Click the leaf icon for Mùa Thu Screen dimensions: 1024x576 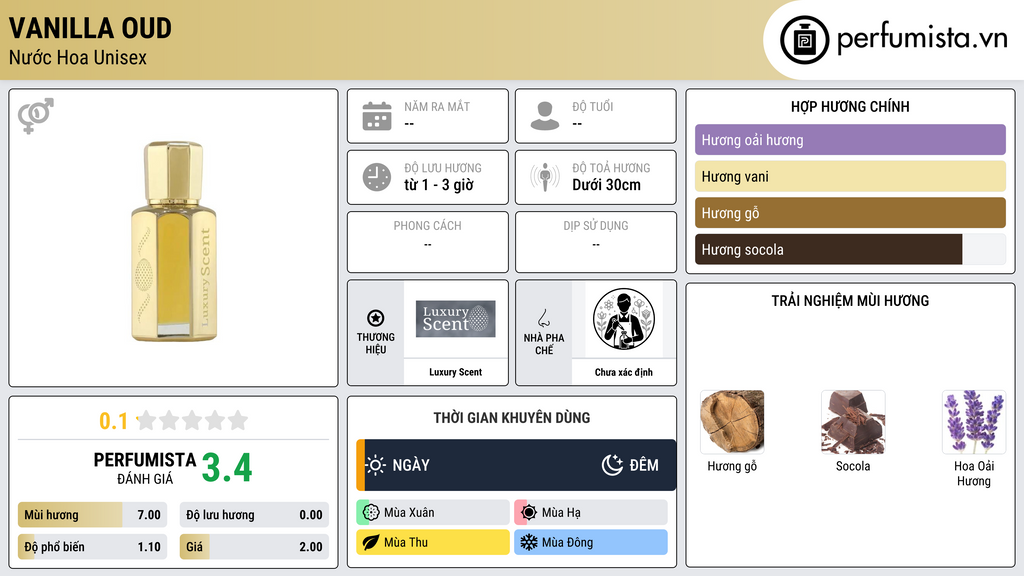point(371,542)
